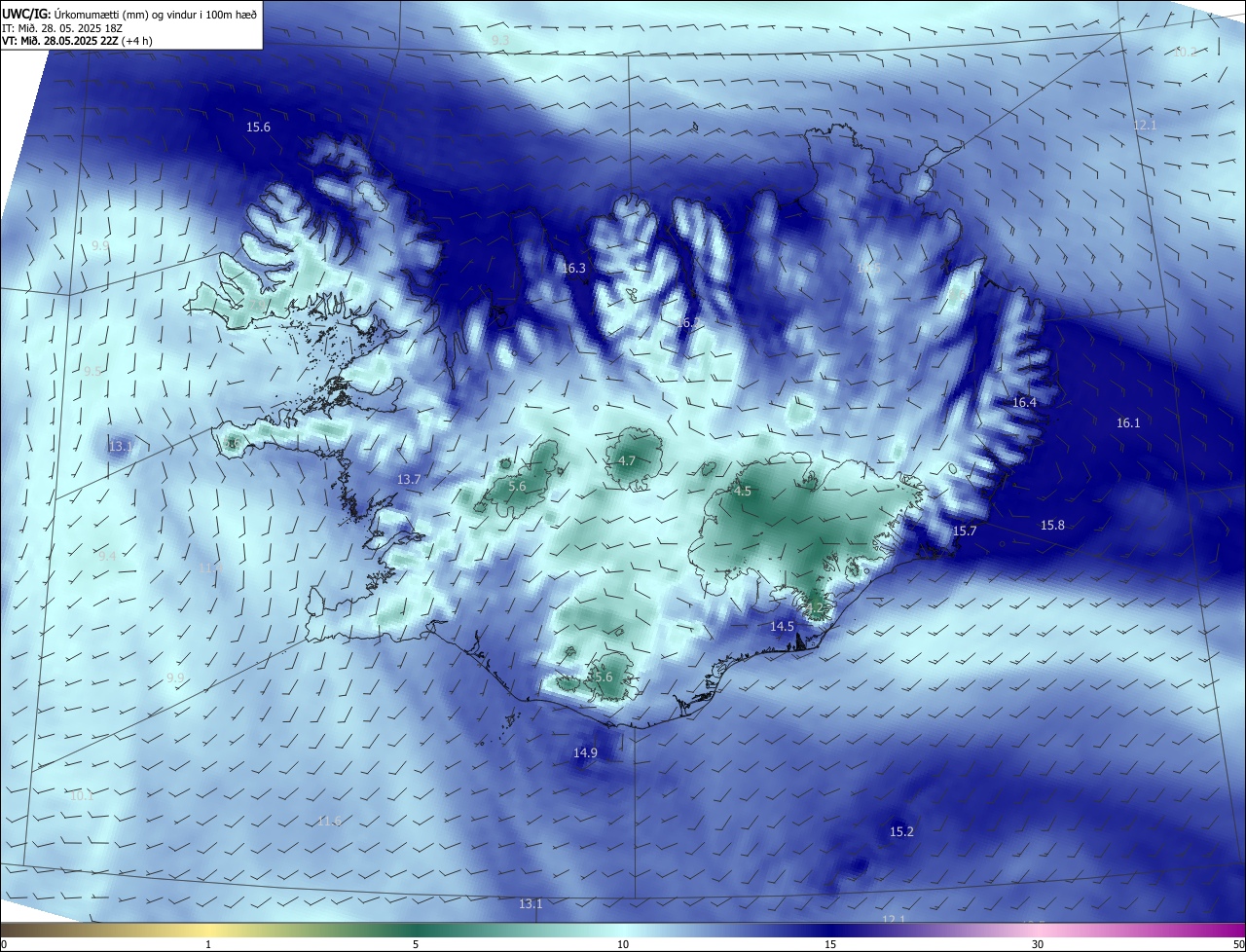Click the 11.6 value on the map

click(x=329, y=821)
